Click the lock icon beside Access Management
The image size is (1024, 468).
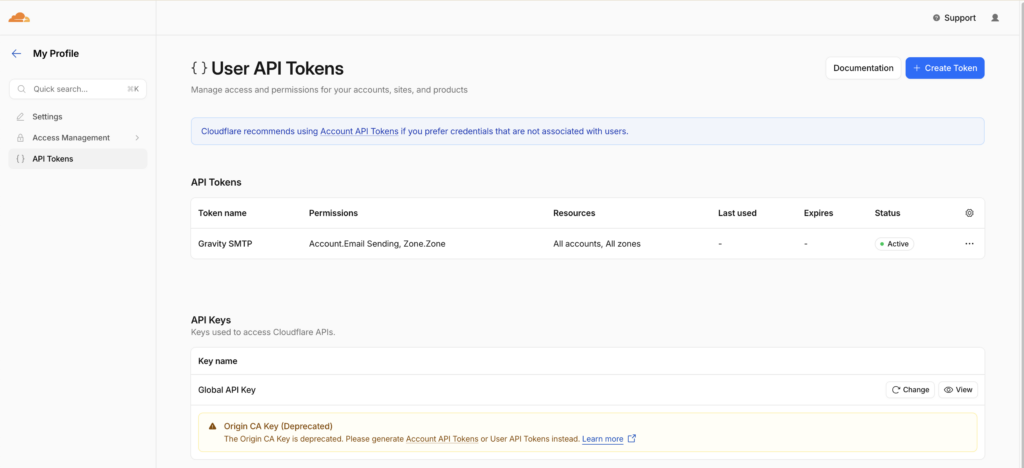point(20,138)
